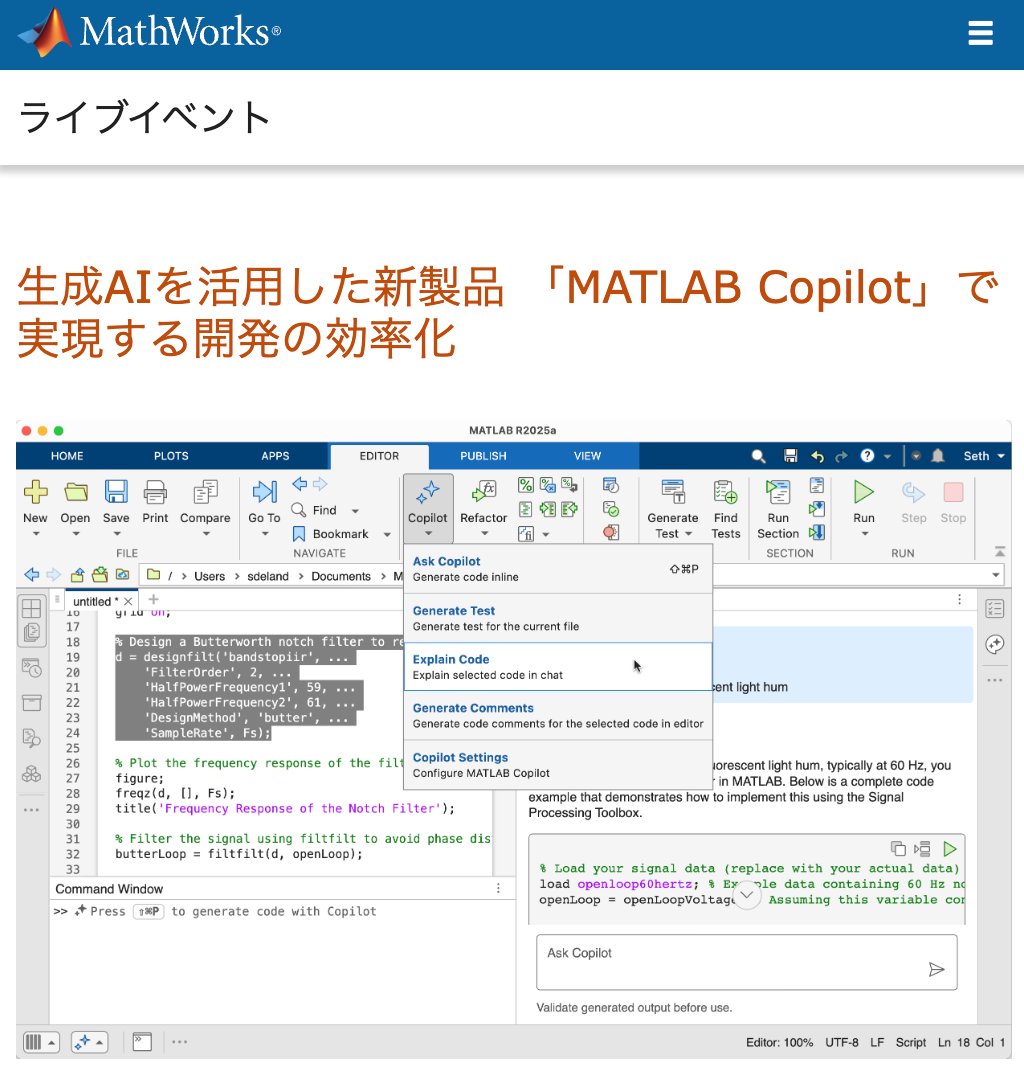The image size is (1024, 1076).
Task: Open the Seth user dropdown
Action: tap(984, 456)
